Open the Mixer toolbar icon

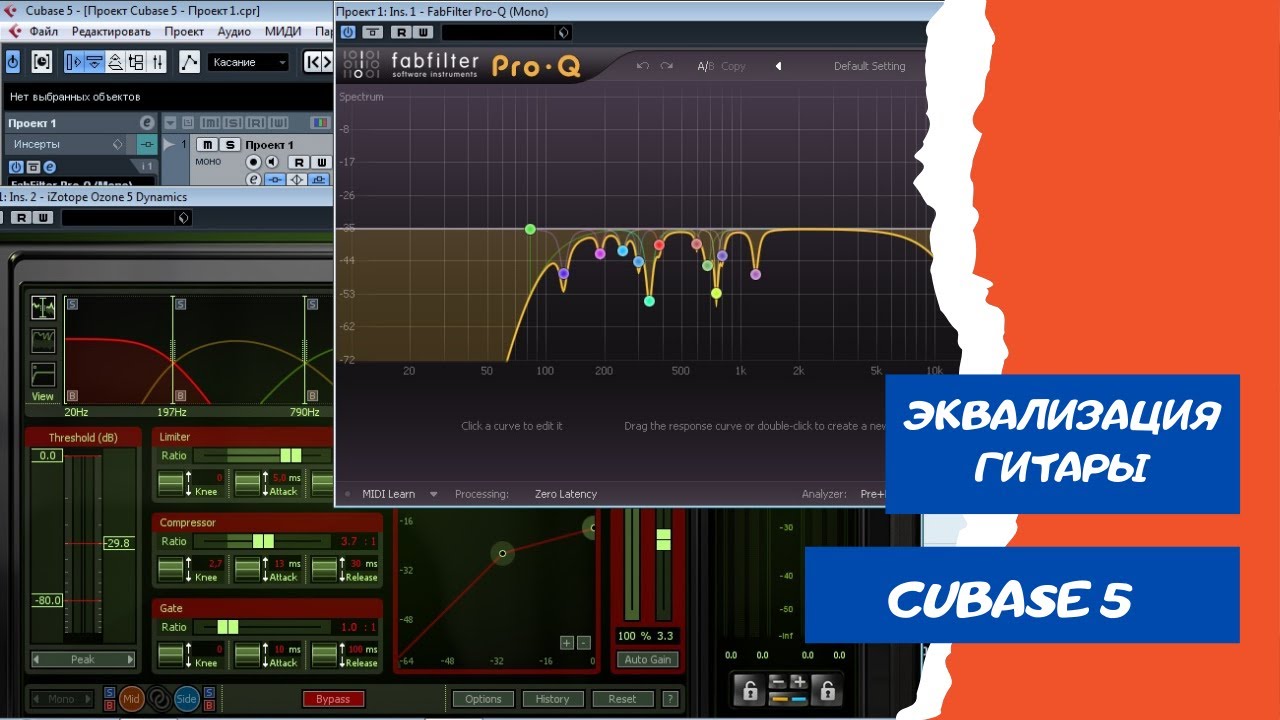click(157, 62)
